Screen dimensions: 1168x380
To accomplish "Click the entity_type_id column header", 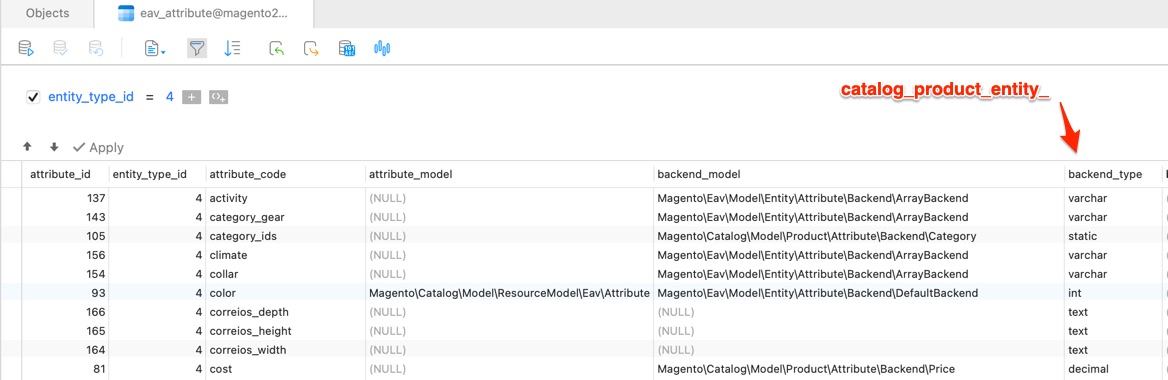I will [x=156, y=174].
